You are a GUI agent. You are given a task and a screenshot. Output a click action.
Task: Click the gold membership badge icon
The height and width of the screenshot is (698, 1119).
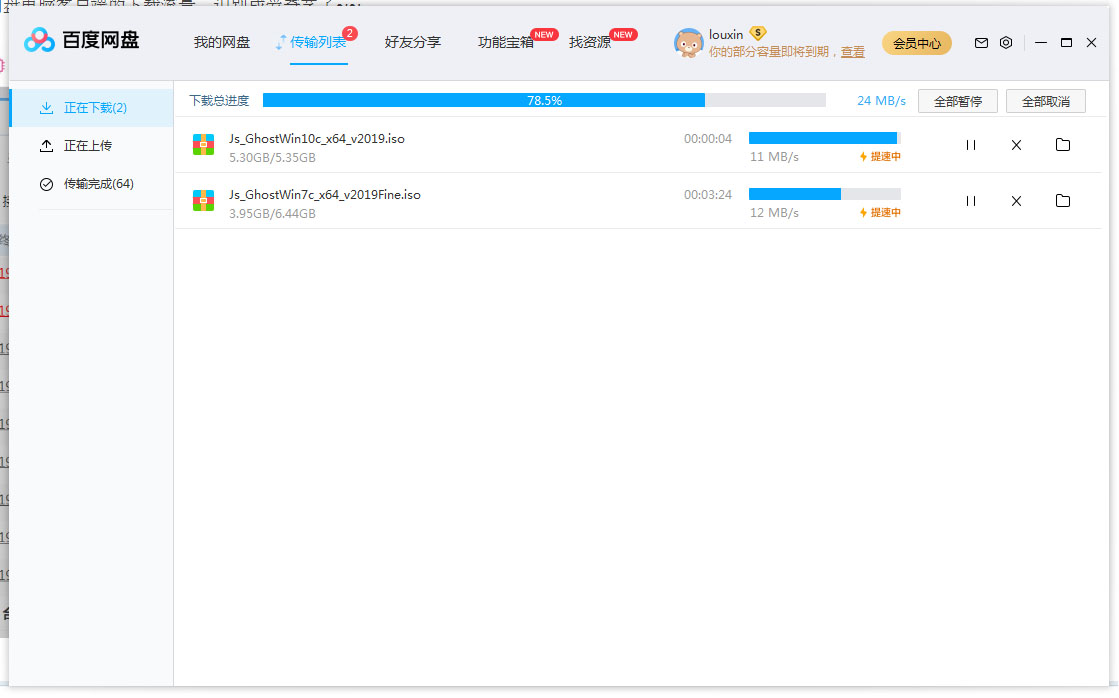757,33
